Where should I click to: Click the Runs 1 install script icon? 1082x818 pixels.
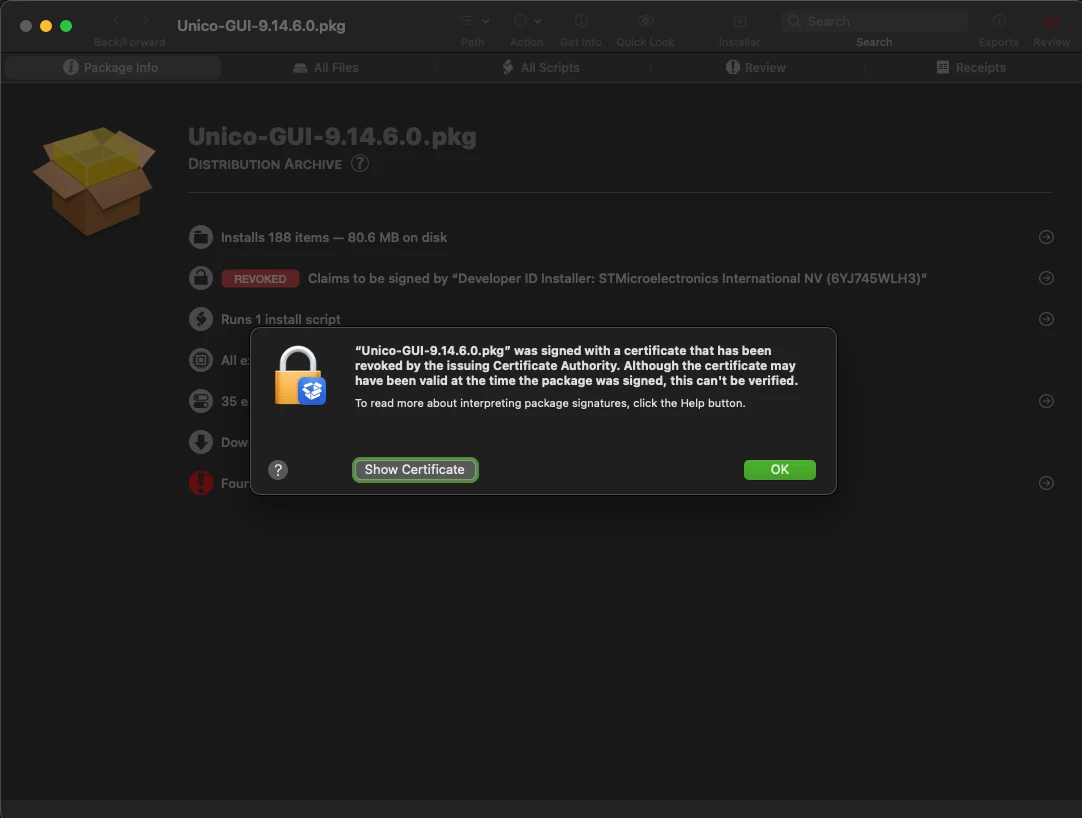tap(201, 319)
